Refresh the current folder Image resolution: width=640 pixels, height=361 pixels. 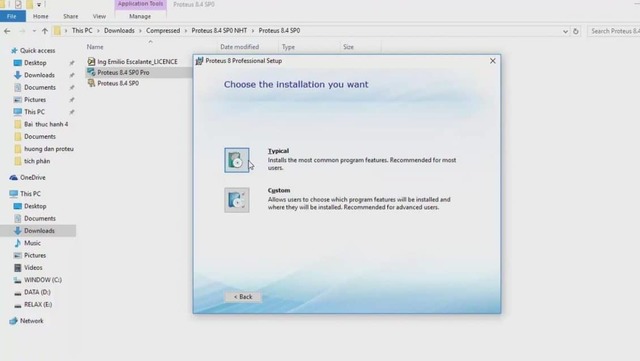(576, 31)
